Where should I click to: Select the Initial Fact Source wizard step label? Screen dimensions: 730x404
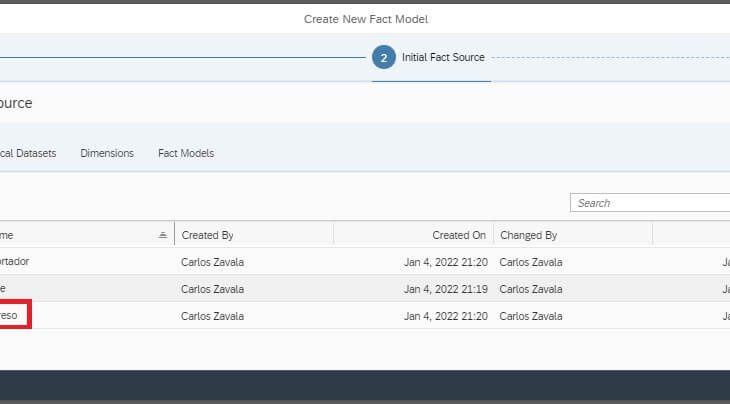443,58
